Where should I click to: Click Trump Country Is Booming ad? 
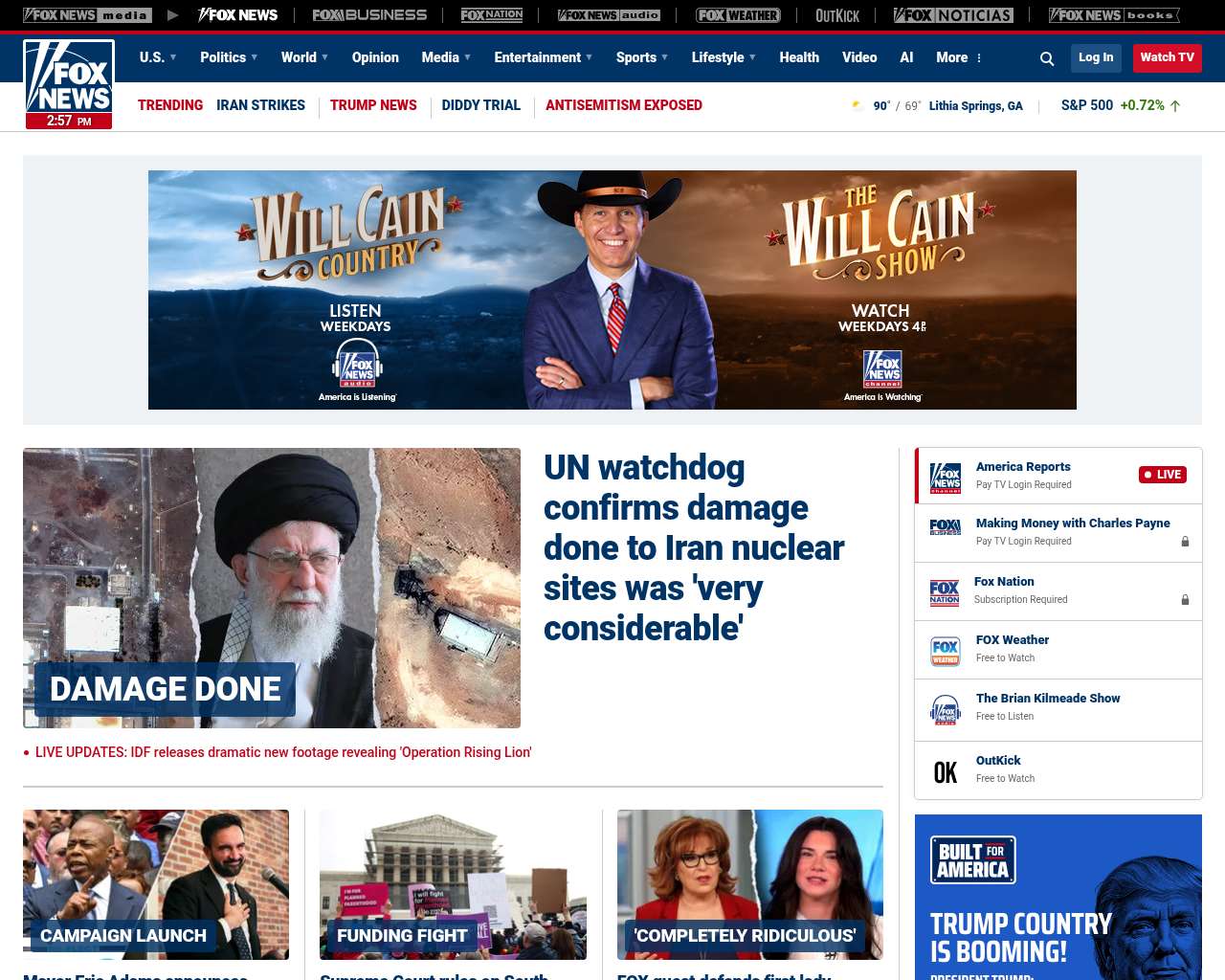(1058, 897)
